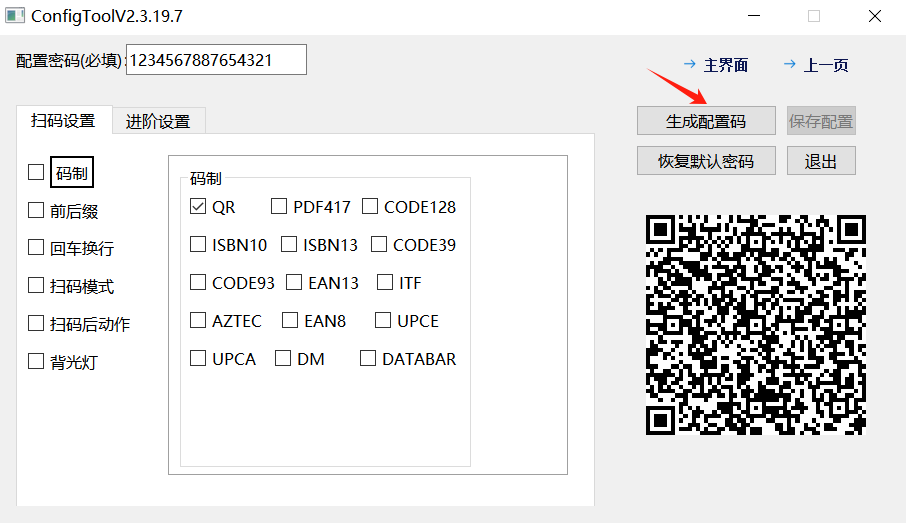This screenshot has width=906, height=523.
Task: Enable the 扫码模式 checkbox
Action: point(36,285)
